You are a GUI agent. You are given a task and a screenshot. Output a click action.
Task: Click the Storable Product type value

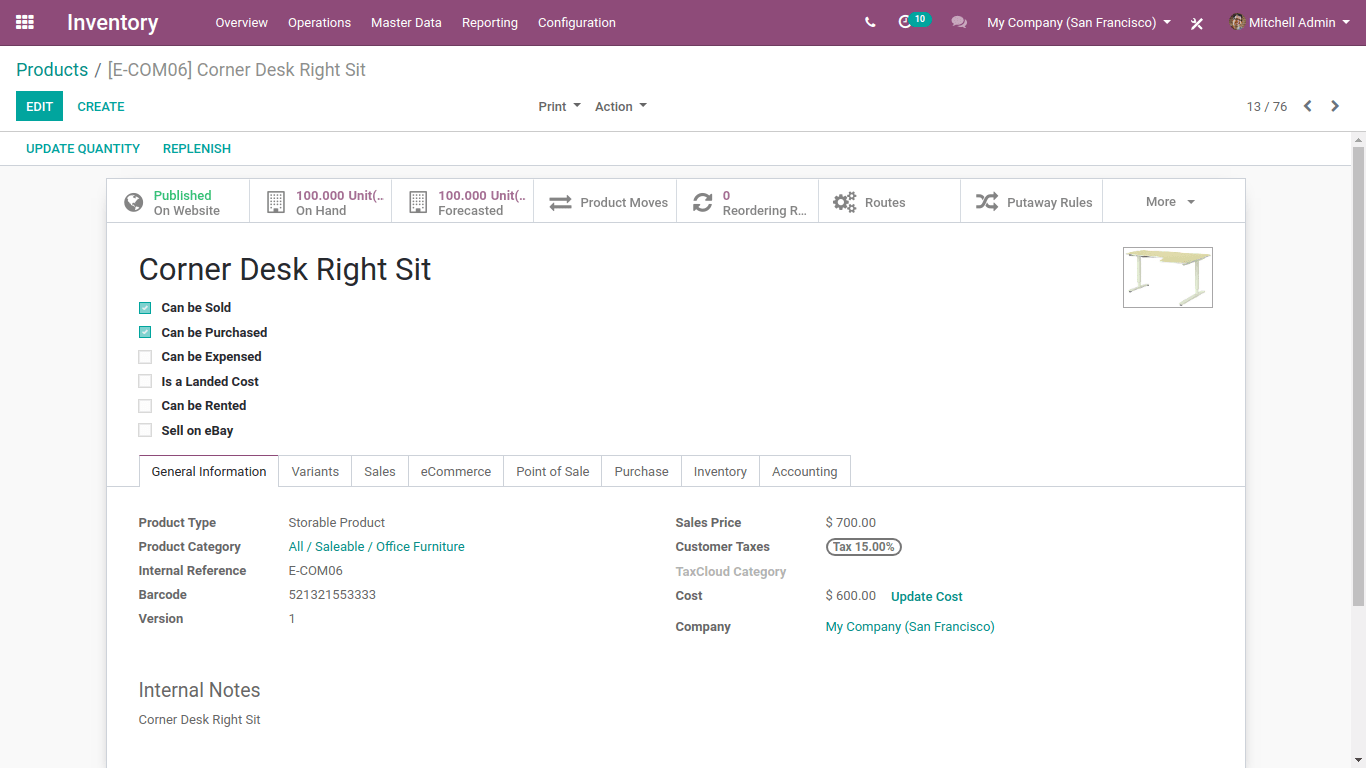click(337, 522)
